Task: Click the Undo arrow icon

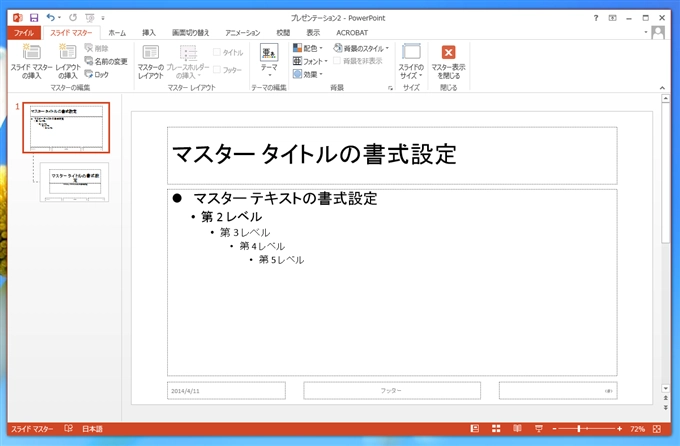Action: (51, 18)
